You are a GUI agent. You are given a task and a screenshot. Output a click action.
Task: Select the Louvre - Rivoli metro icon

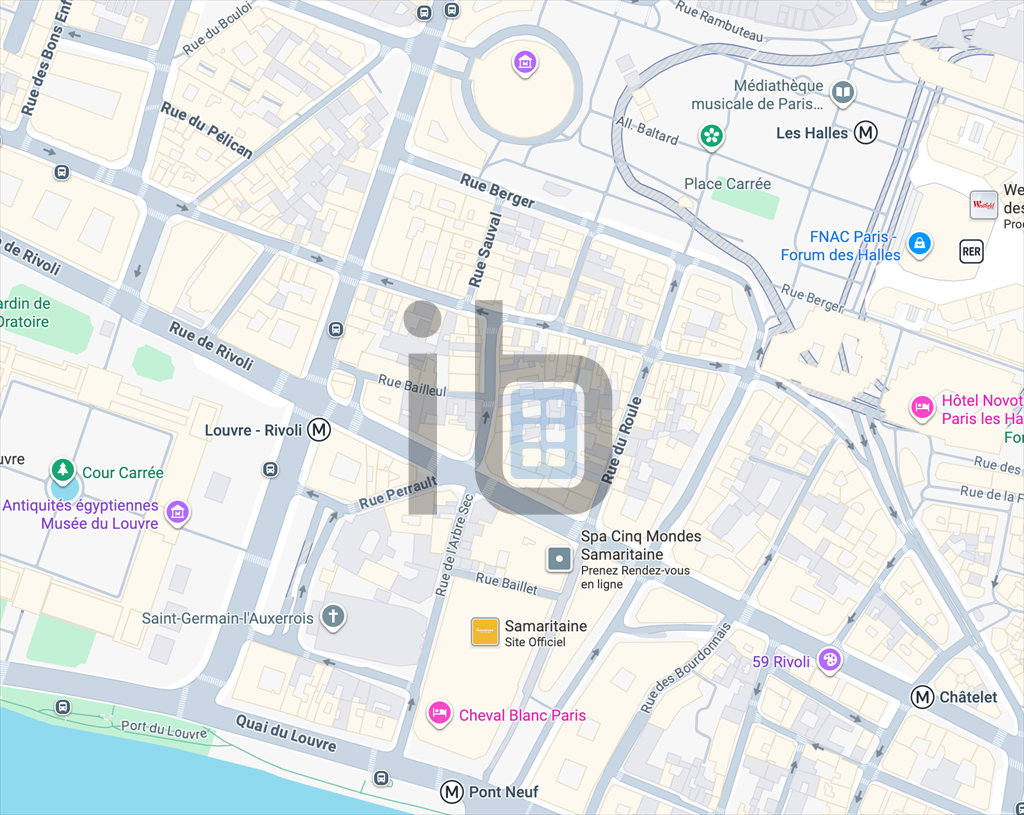(319, 430)
